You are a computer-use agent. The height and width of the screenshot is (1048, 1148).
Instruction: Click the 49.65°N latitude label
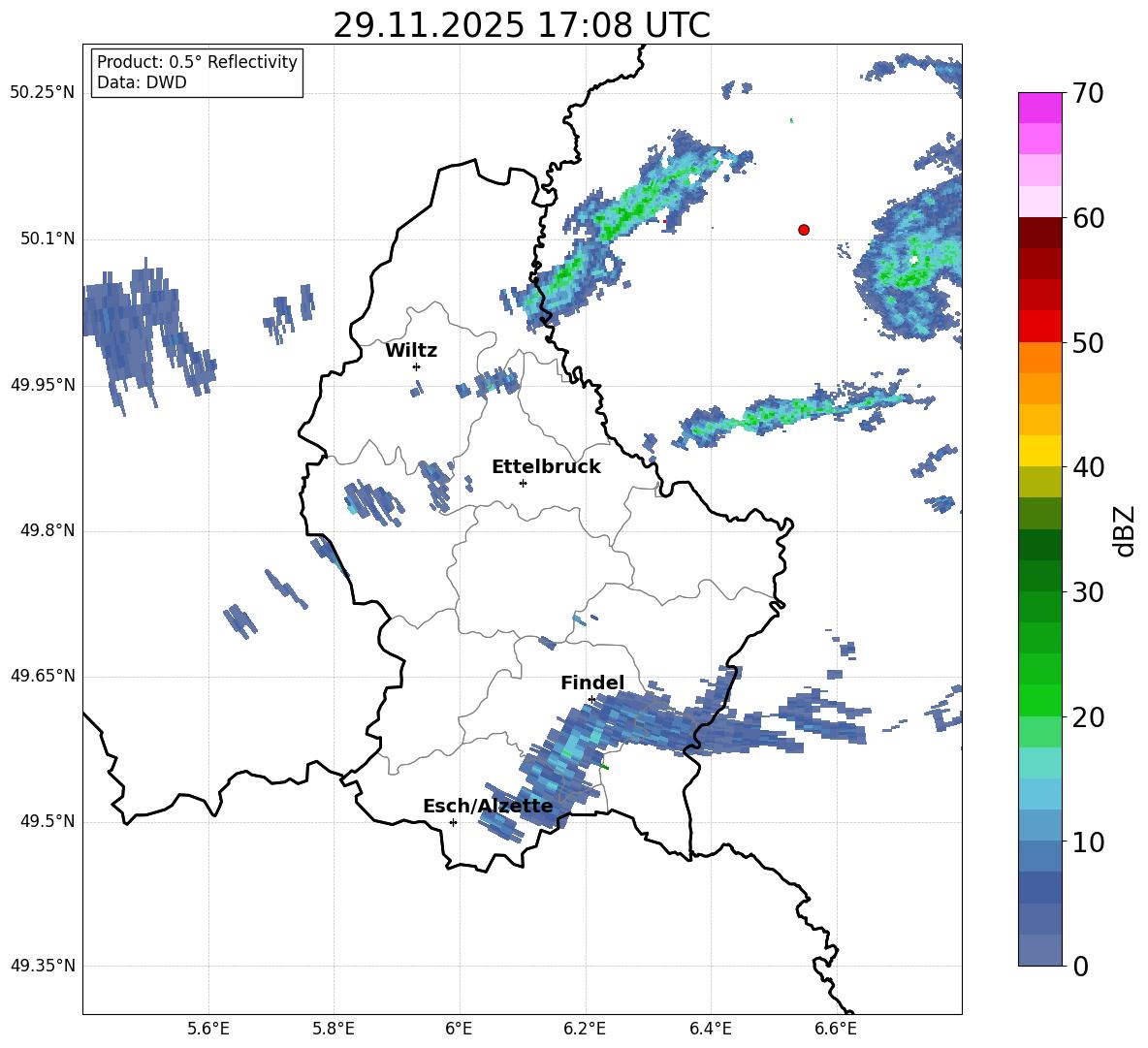(x=43, y=677)
